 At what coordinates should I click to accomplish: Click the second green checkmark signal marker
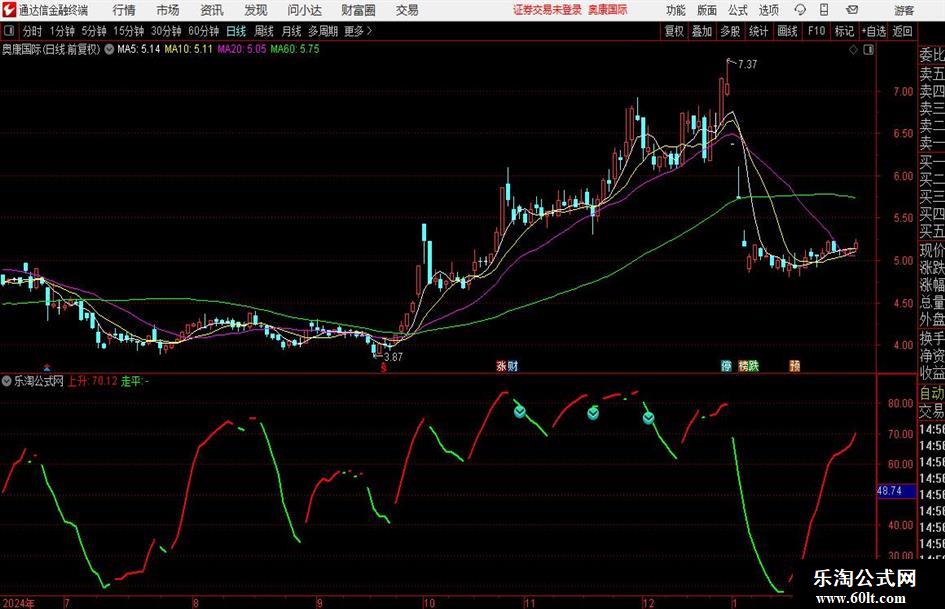pos(593,413)
